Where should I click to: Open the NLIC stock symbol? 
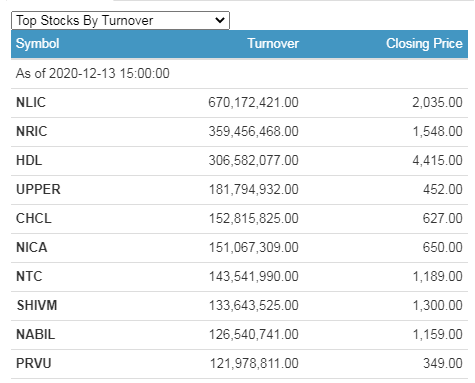31,102
